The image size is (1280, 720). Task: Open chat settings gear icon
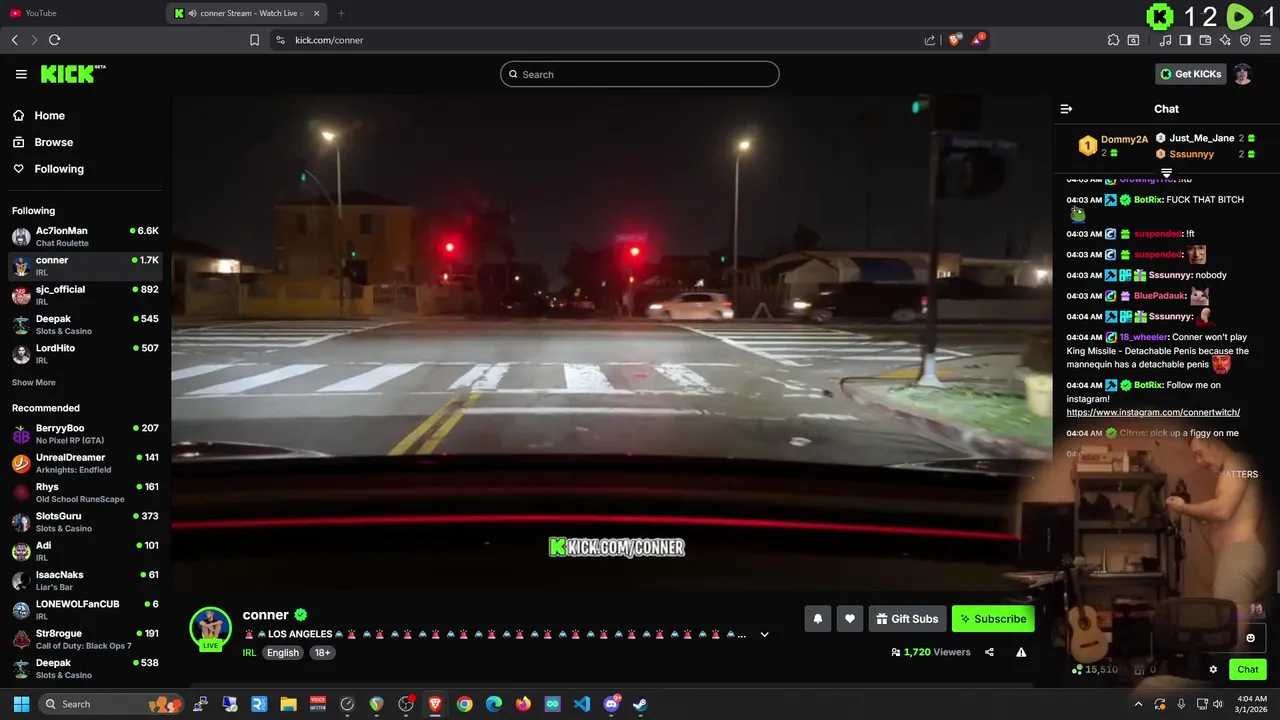click(x=1213, y=670)
